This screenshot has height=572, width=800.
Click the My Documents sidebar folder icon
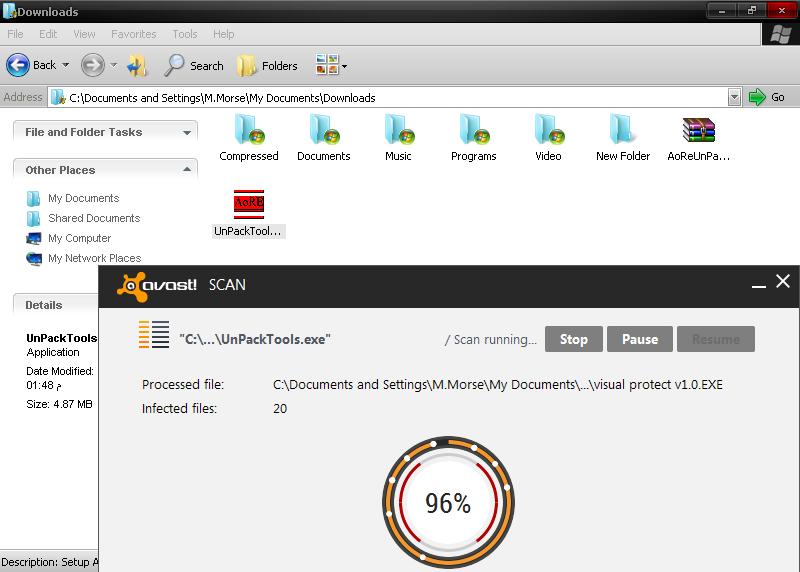[34, 198]
